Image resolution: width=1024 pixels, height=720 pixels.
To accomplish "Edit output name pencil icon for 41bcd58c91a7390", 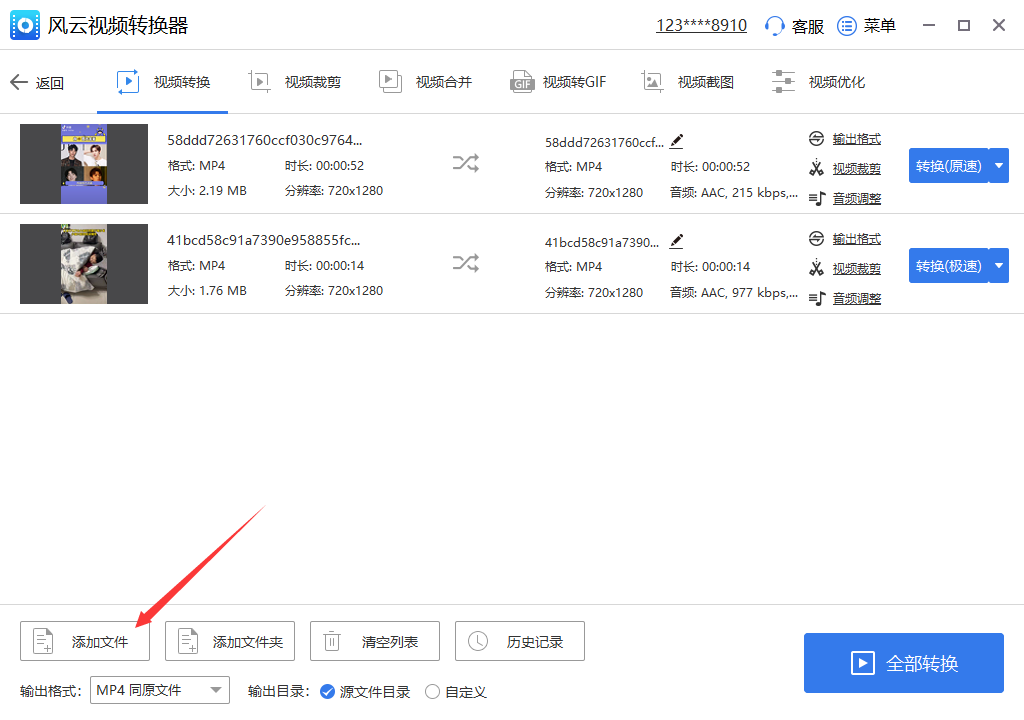I will tap(677, 241).
